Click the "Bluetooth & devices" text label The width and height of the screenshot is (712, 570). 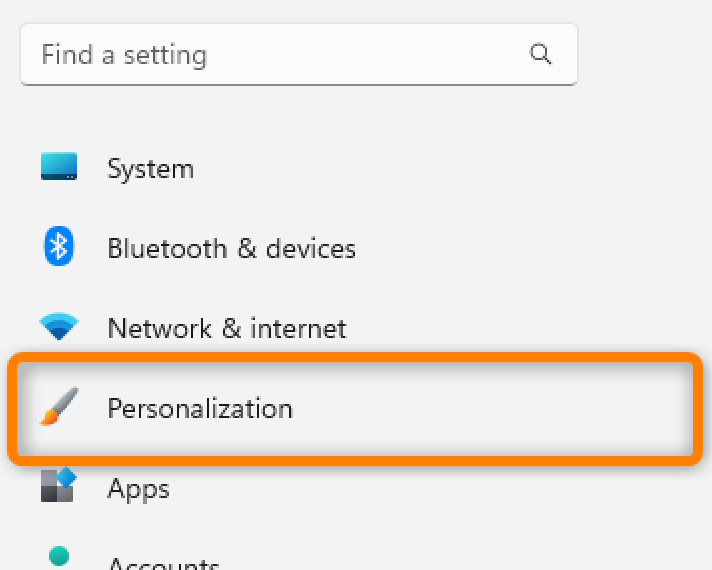[x=231, y=248]
